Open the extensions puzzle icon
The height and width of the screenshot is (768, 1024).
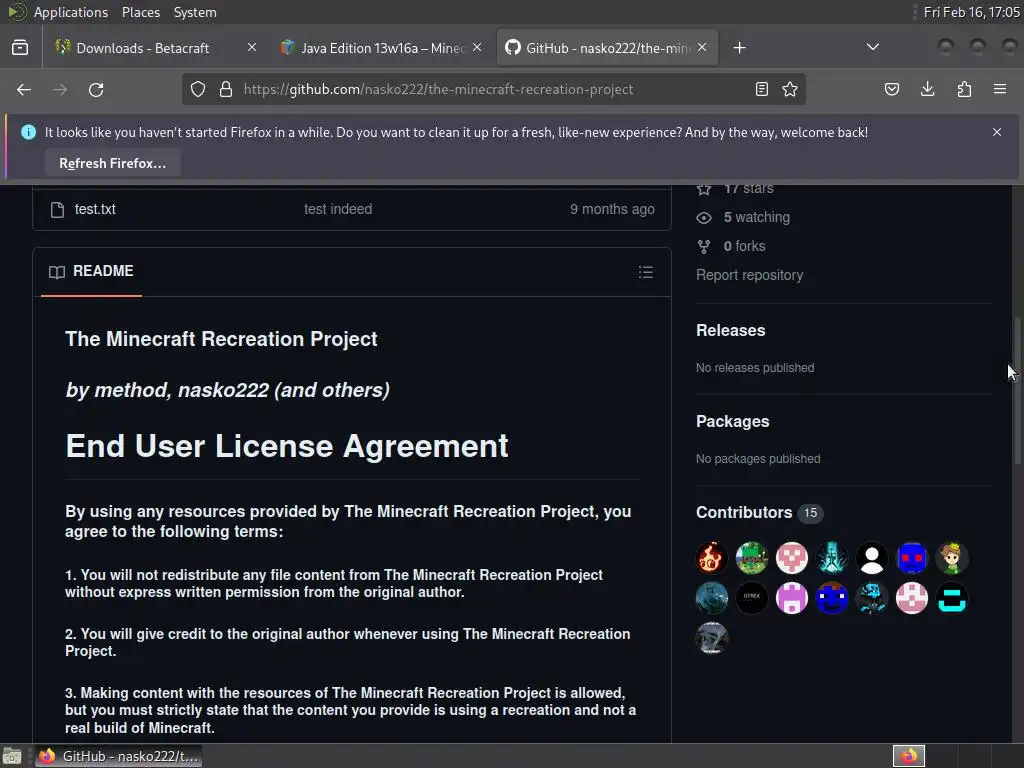(x=964, y=89)
